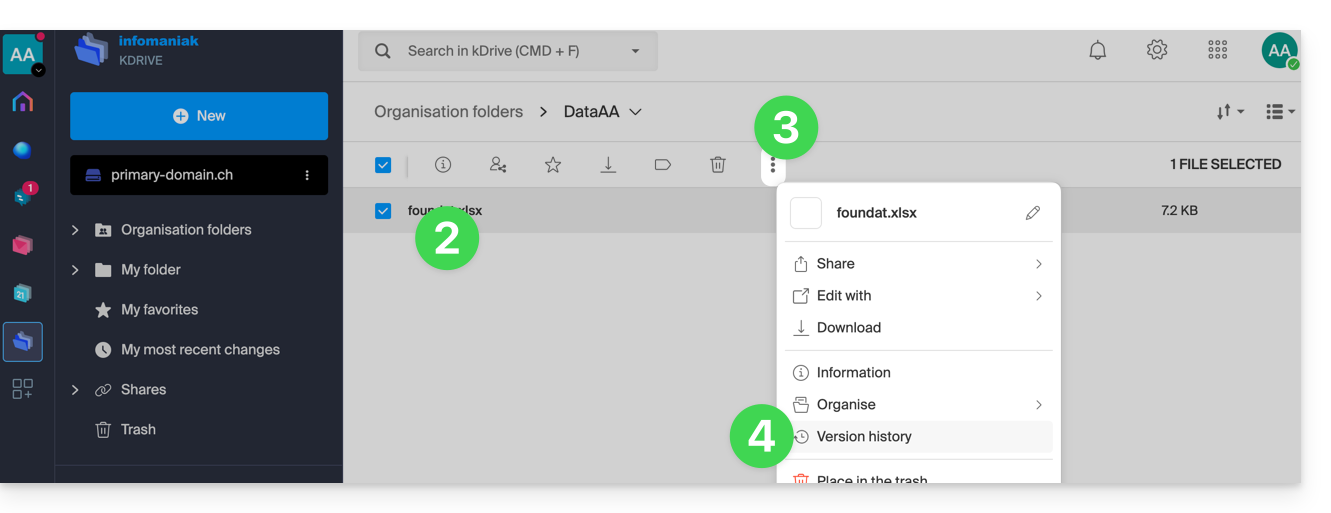Click the trash bin toolbar icon
Screen dimensions: 1331x513
click(x=718, y=165)
